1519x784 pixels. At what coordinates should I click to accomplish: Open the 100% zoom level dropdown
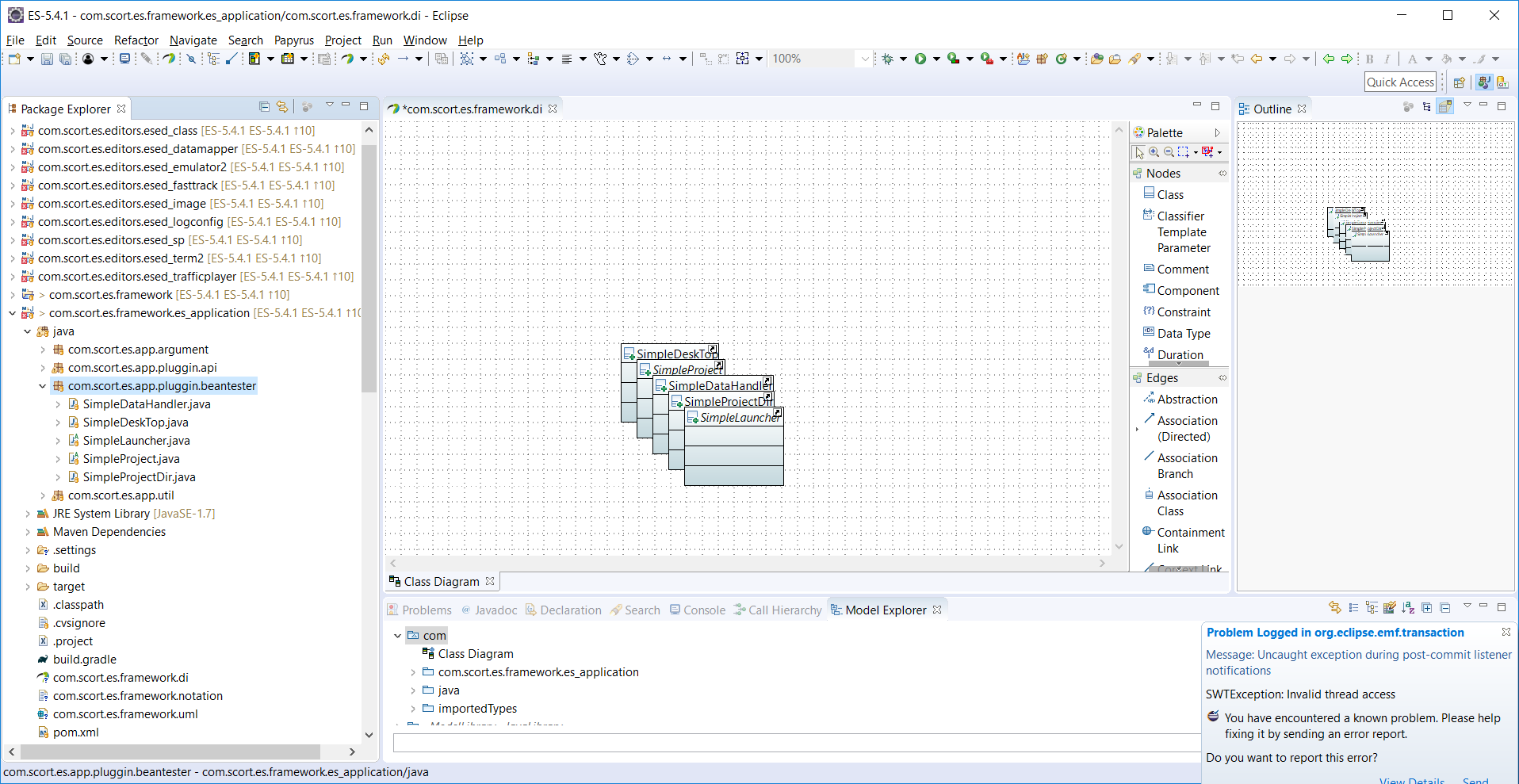(864, 59)
